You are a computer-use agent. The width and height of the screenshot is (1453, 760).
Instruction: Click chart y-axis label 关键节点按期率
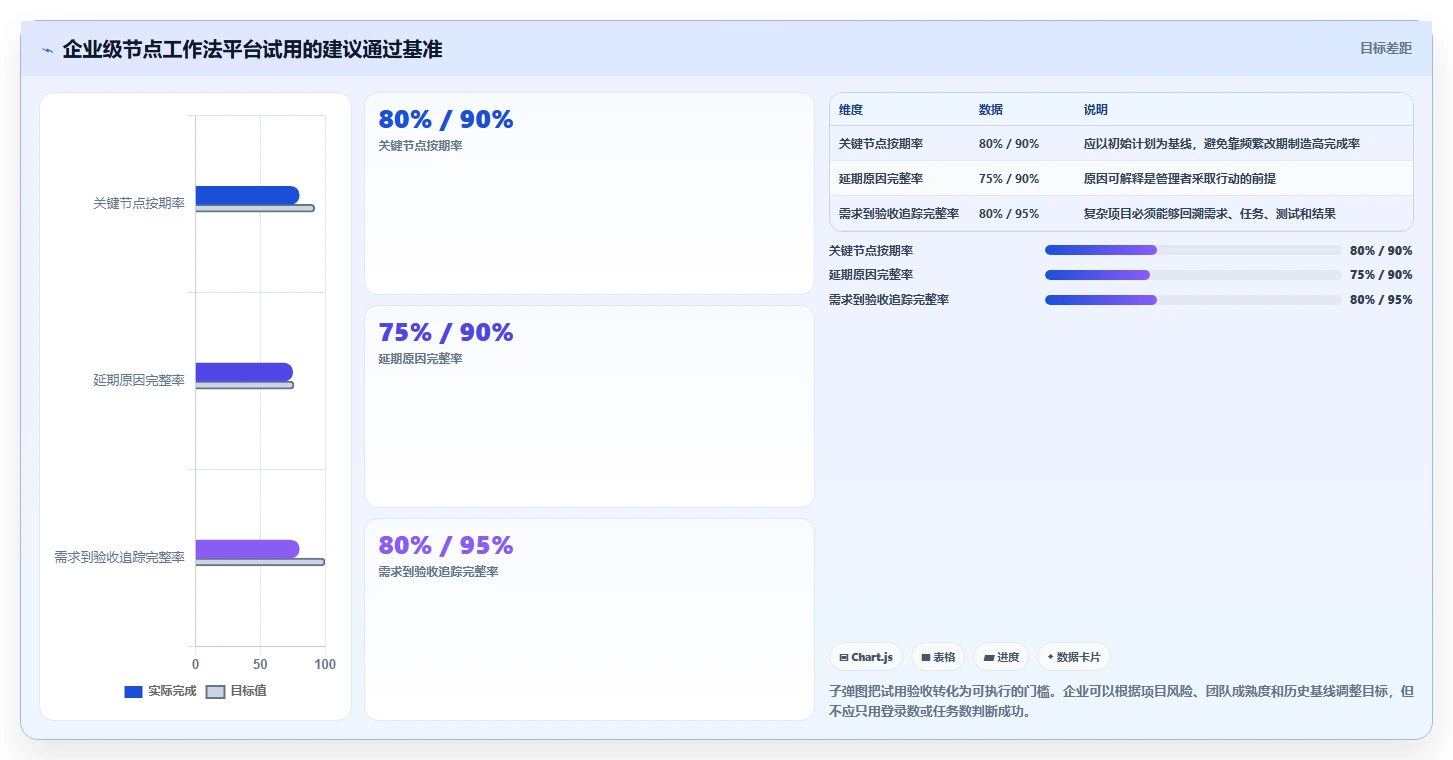coord(139,203)
